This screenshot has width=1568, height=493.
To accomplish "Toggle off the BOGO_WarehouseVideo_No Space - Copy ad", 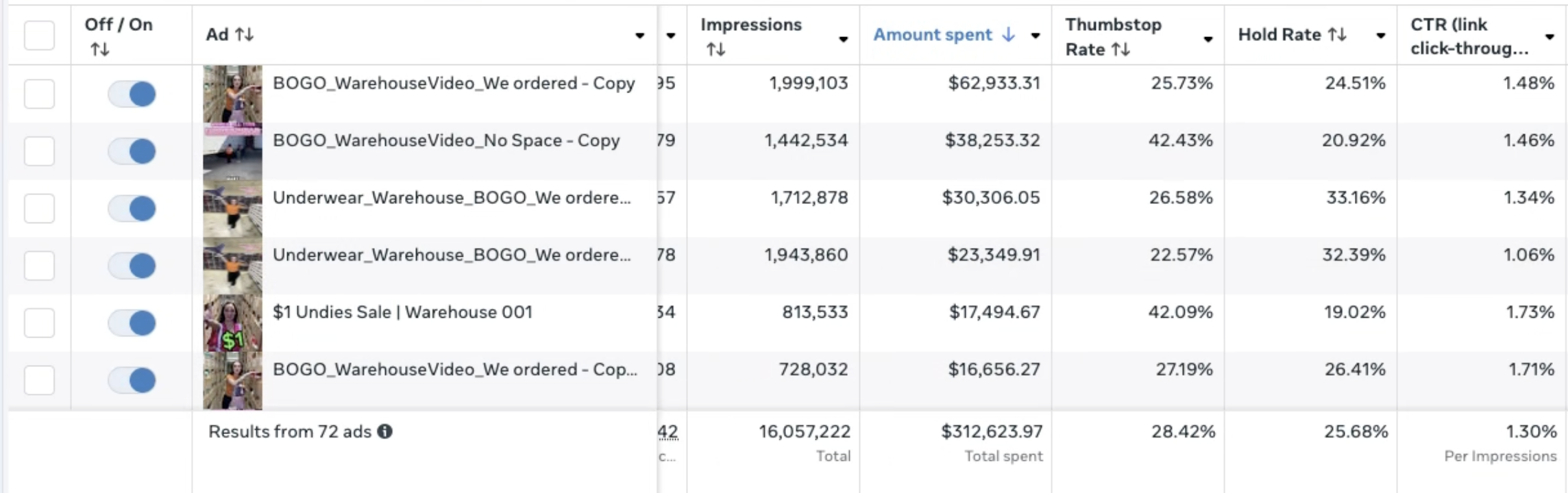I will 132,151.
